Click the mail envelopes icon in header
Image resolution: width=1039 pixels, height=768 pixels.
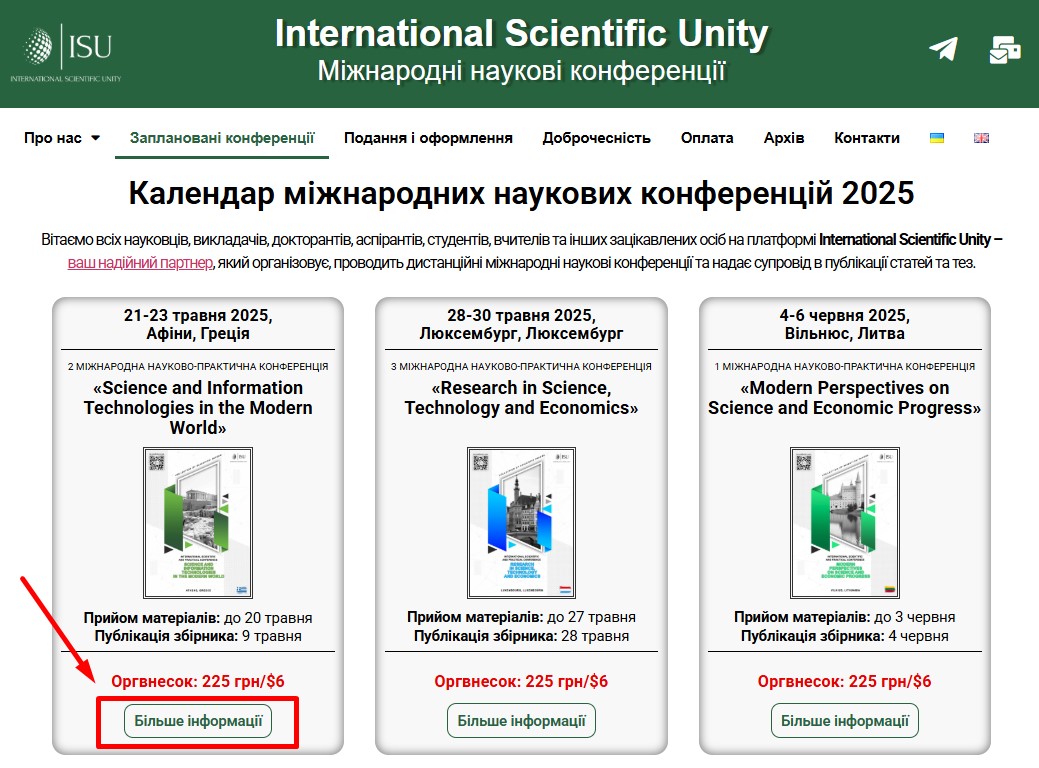click(x=1005, y=50)
